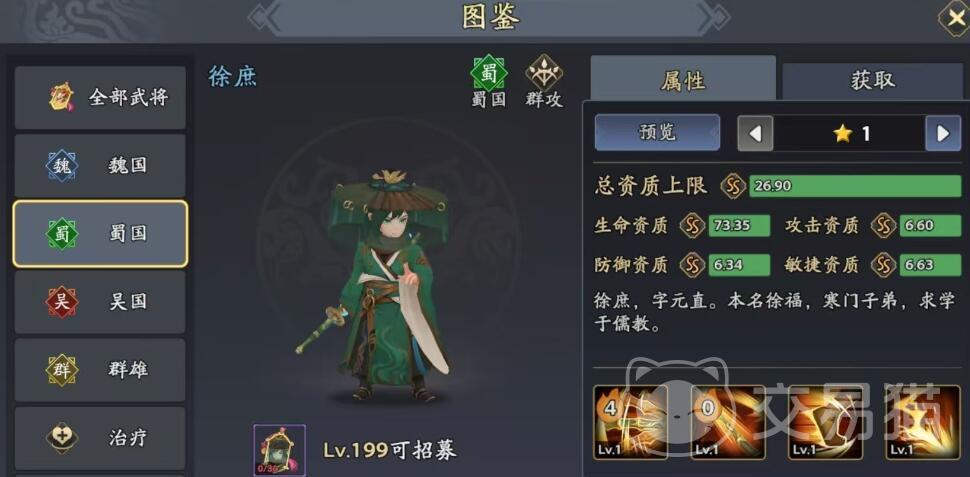Viewport: 970px width, 477px height.
Task: Click the 总资质上限 green progress bar
Action: pyautogui.click(x=855, y=186)
